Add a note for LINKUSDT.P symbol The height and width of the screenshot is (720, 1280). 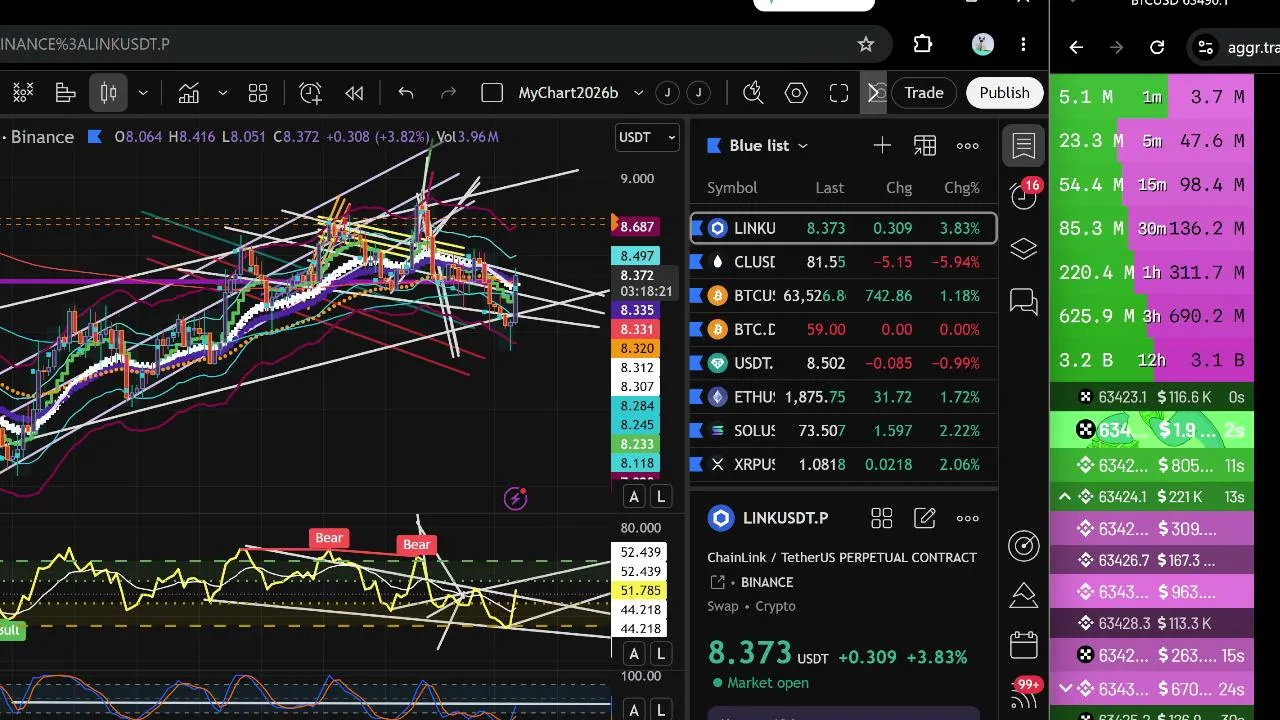tap(925, 518)
